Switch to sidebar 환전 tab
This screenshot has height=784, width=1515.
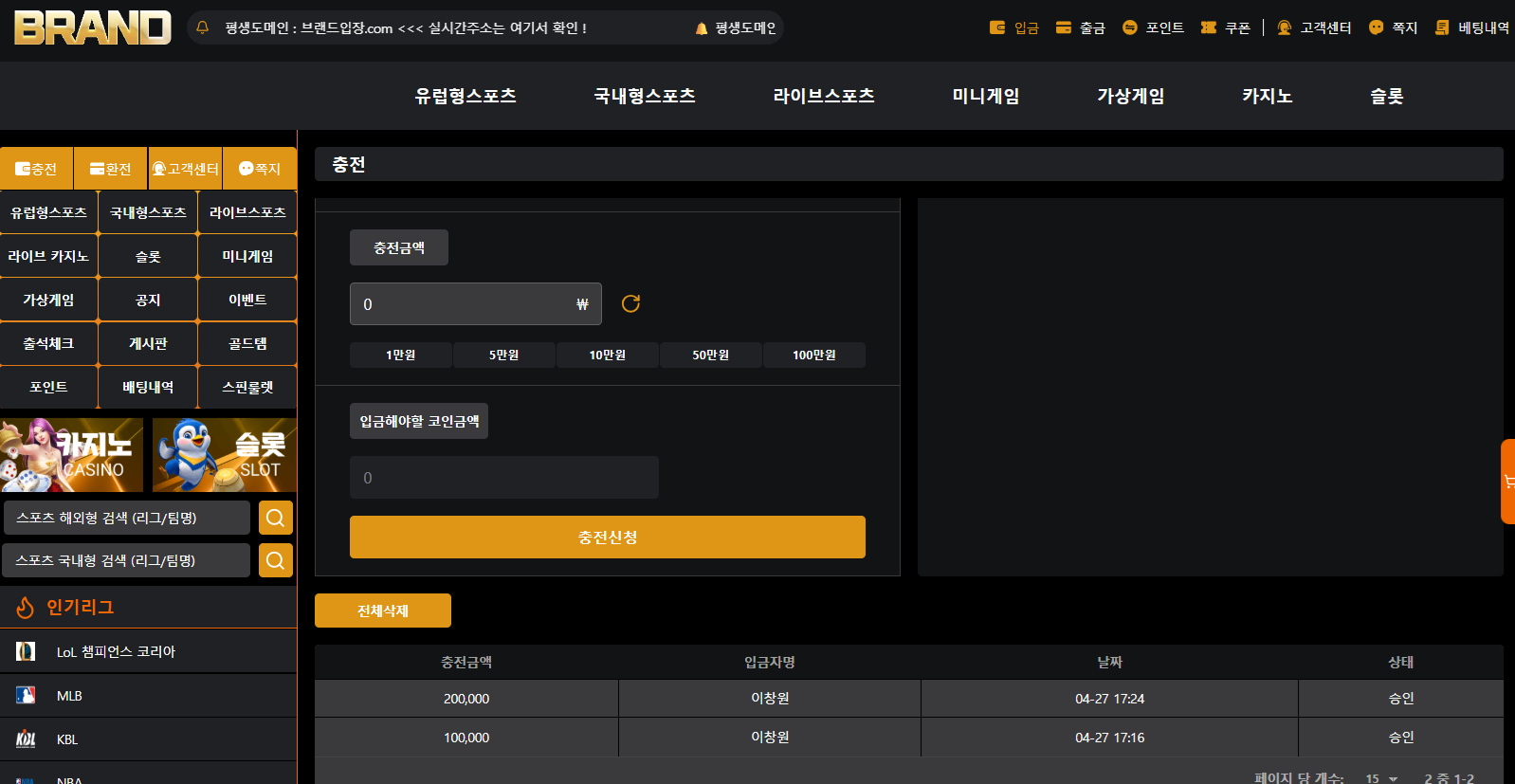click(111, 169)
